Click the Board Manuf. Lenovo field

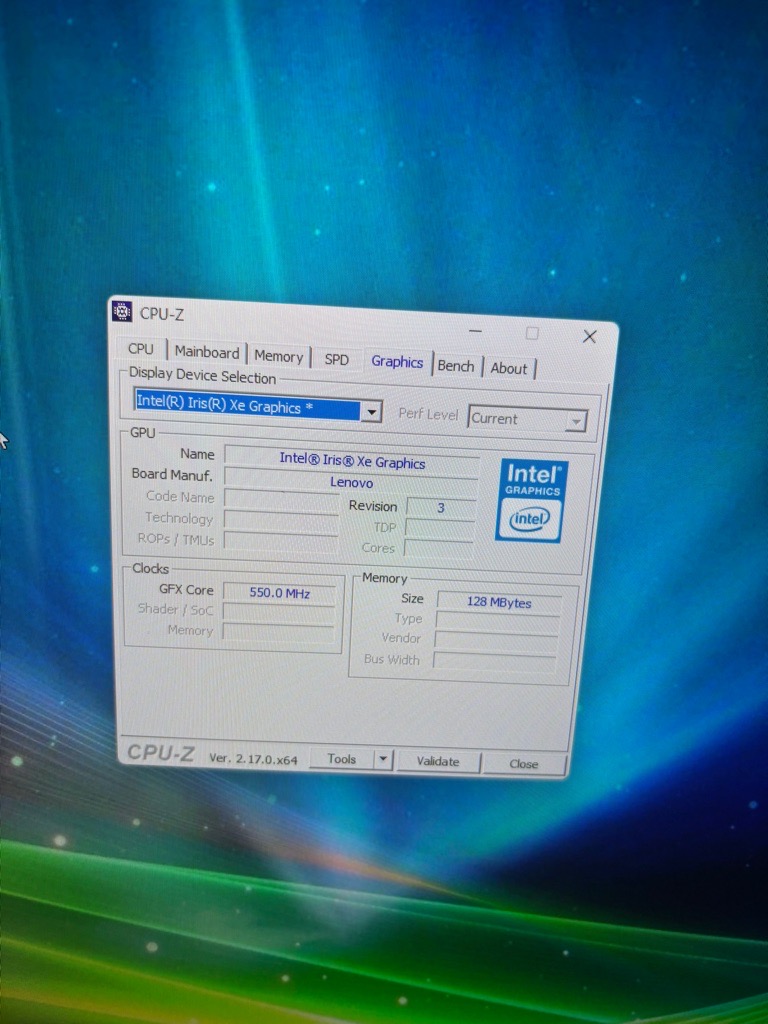[x=351, y=482]
